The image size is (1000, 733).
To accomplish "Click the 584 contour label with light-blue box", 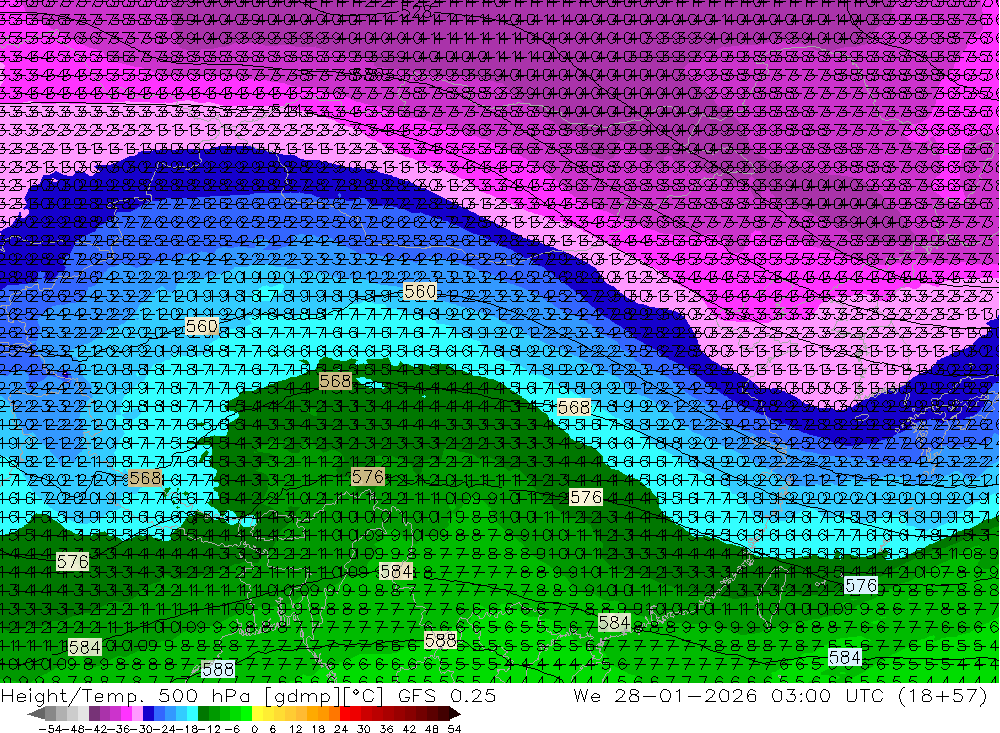I will pos(845,657).
